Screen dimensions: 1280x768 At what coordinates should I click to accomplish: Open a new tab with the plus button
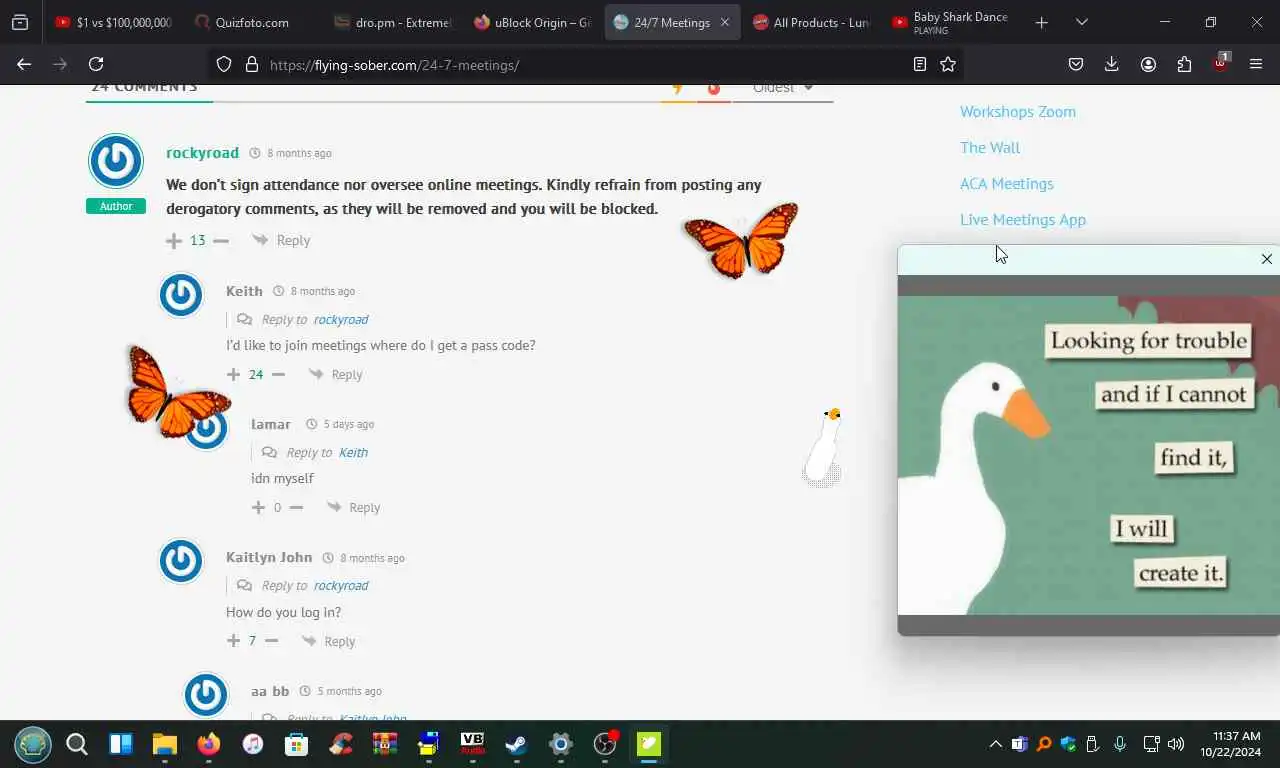coord(1041,22)
